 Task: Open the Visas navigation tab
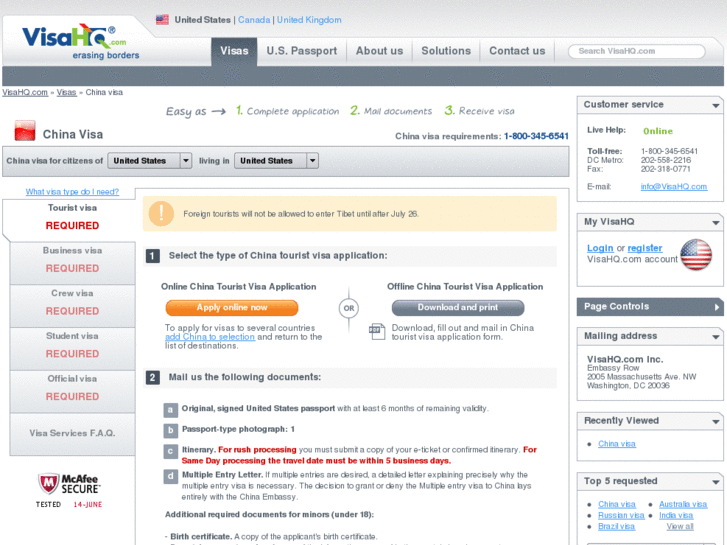[234, 51]
